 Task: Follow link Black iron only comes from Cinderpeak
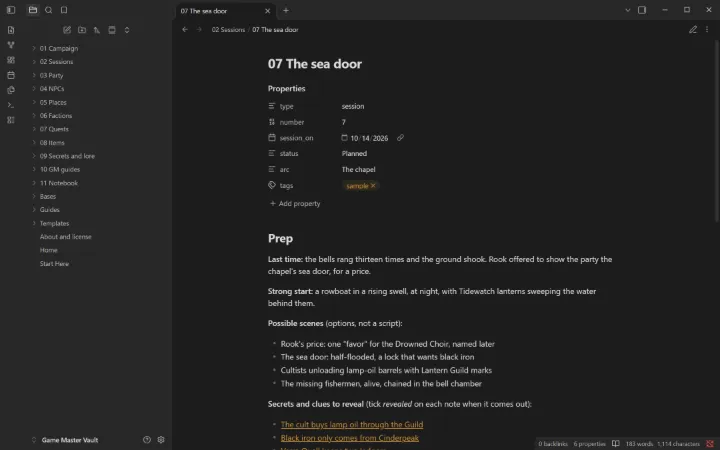tap(349, 438)
